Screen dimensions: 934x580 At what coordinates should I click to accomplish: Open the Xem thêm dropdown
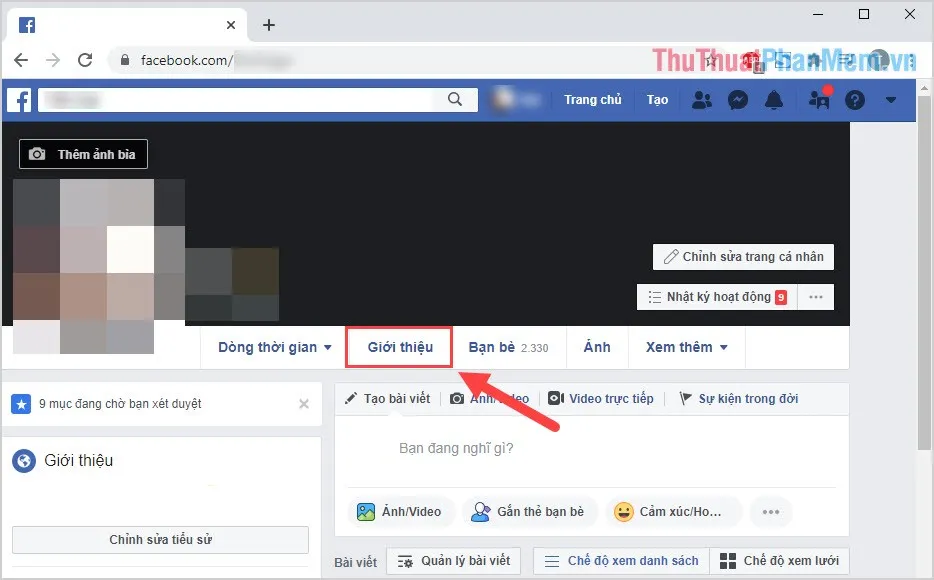point(686,347)
